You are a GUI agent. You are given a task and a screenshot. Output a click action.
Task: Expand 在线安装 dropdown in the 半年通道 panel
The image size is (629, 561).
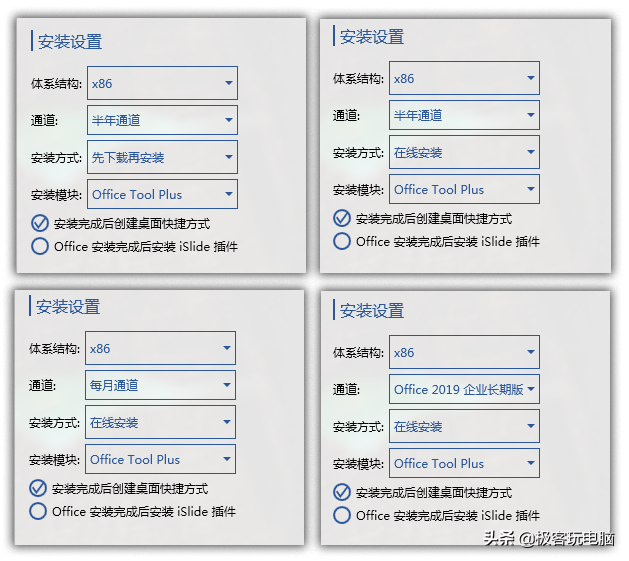[464, 152]
